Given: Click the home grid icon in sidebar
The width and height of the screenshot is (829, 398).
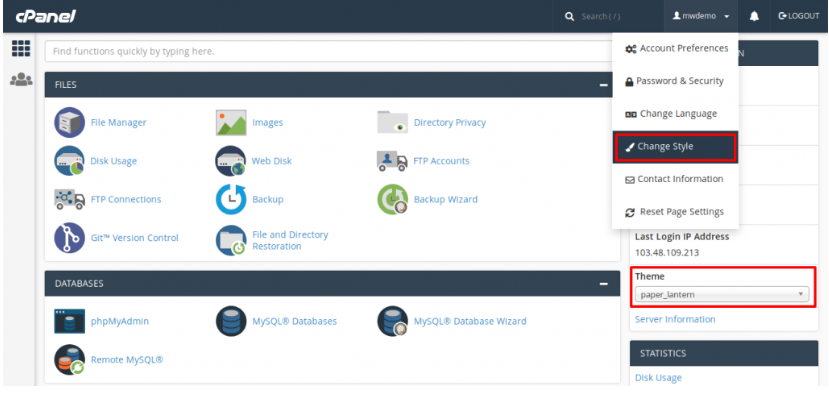Looking at the screenshot, I should click(x=21, y=49).
